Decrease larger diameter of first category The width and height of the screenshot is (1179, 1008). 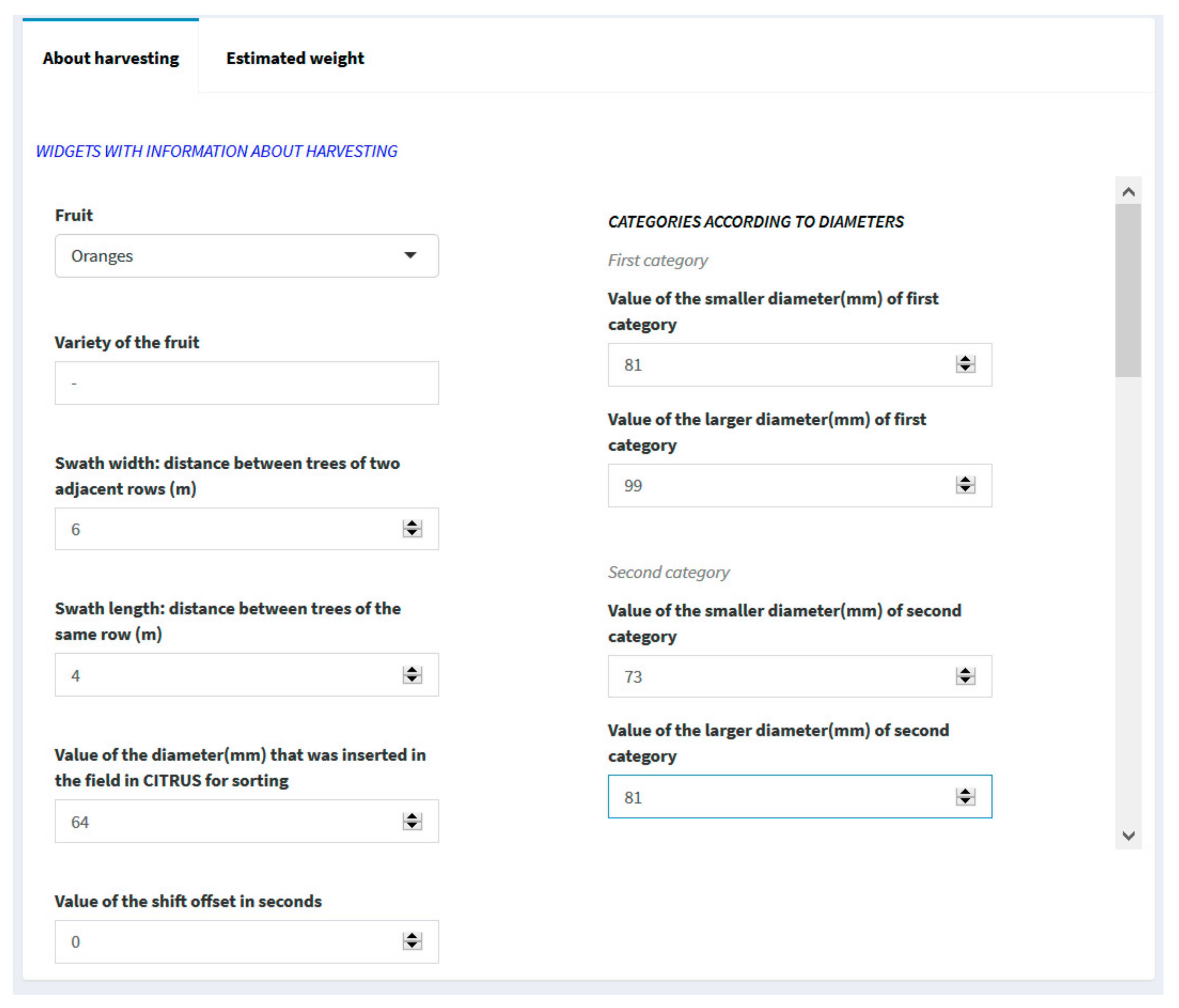[965, 490]
